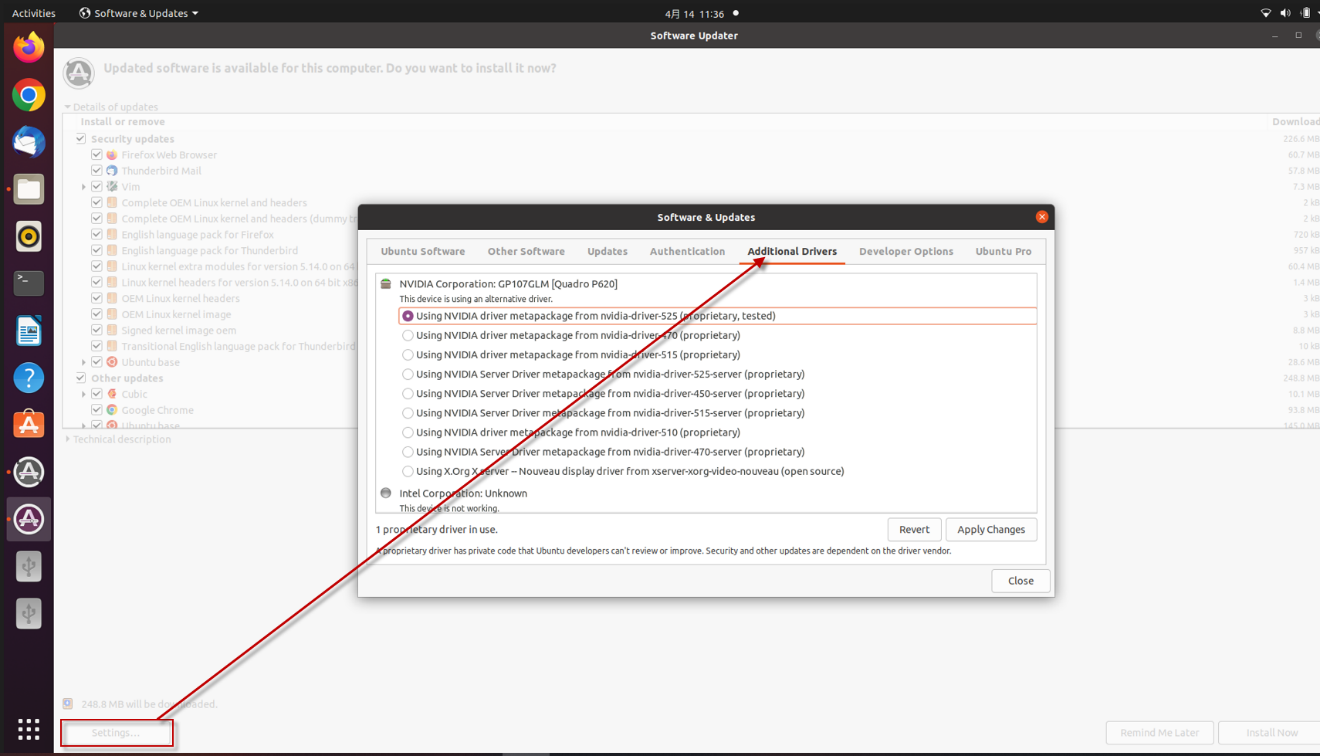Show Applications grid in dock

pyautogui.click(x=29, y=729)
